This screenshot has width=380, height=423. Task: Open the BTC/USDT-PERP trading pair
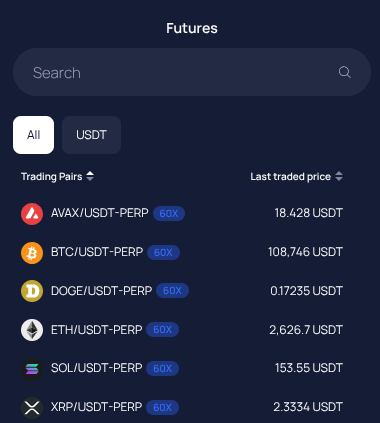[x=182, y=252]
